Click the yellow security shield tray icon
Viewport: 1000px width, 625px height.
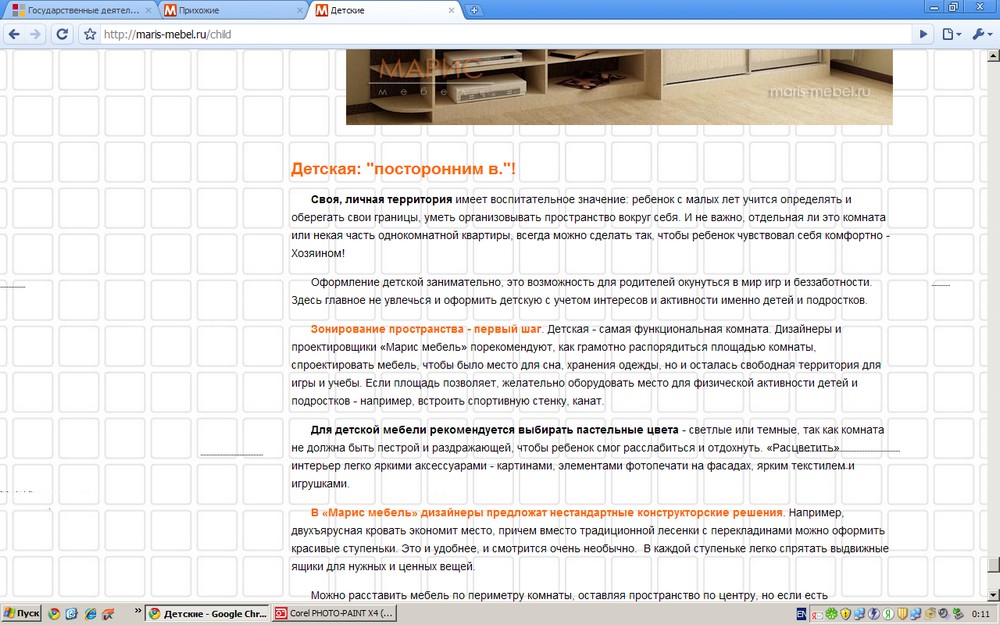[846, 614]
